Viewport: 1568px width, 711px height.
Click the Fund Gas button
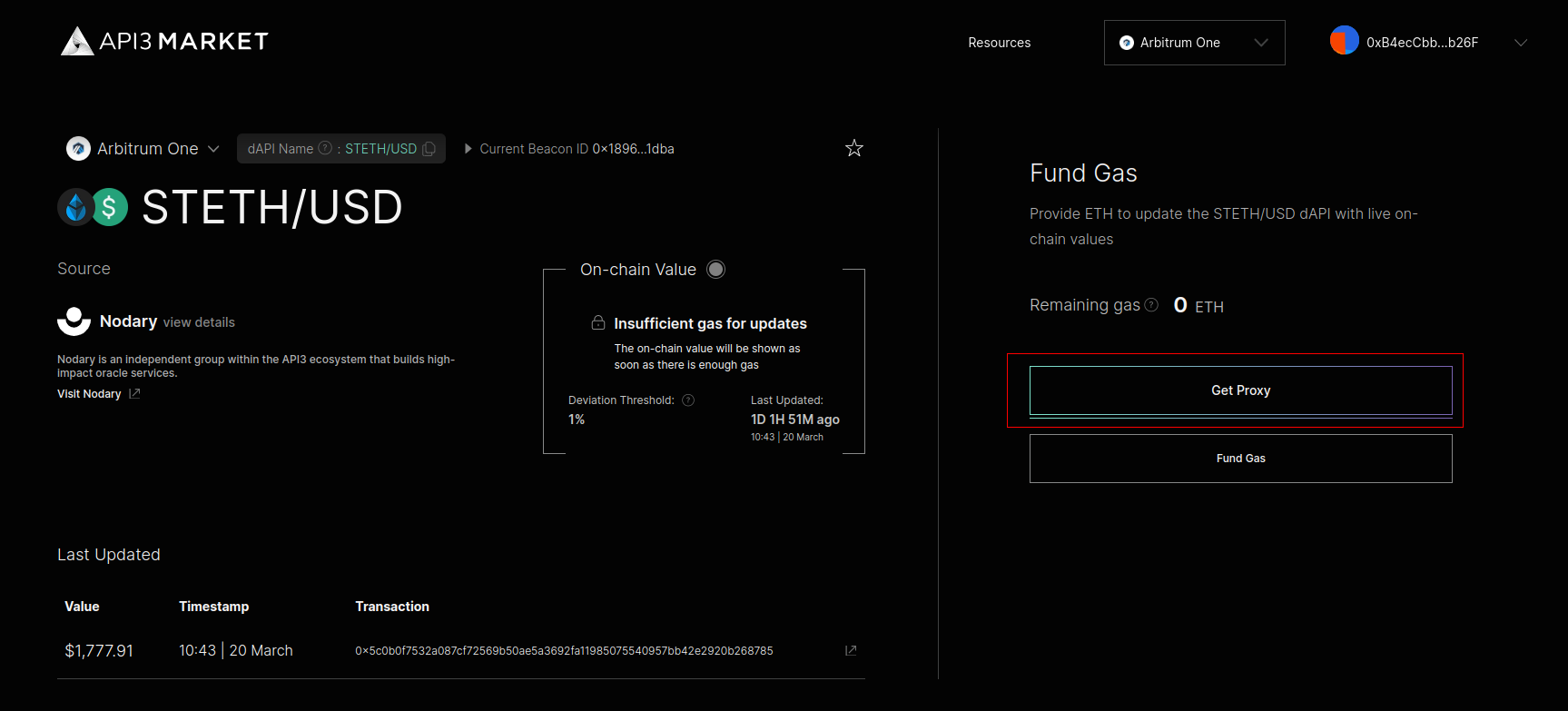pos(1240,459)
